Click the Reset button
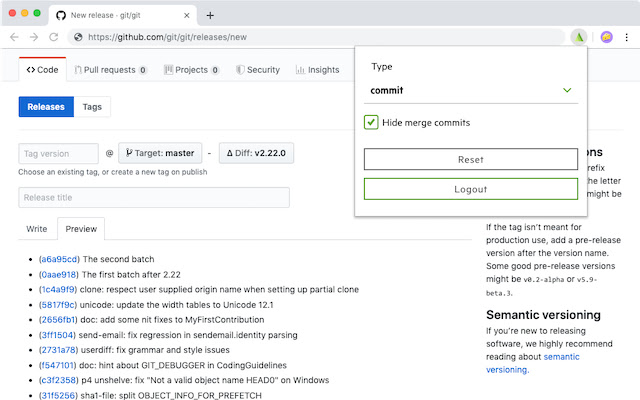Image resolution: width=640 pixels, height=400 pixels. click(471, 159)
